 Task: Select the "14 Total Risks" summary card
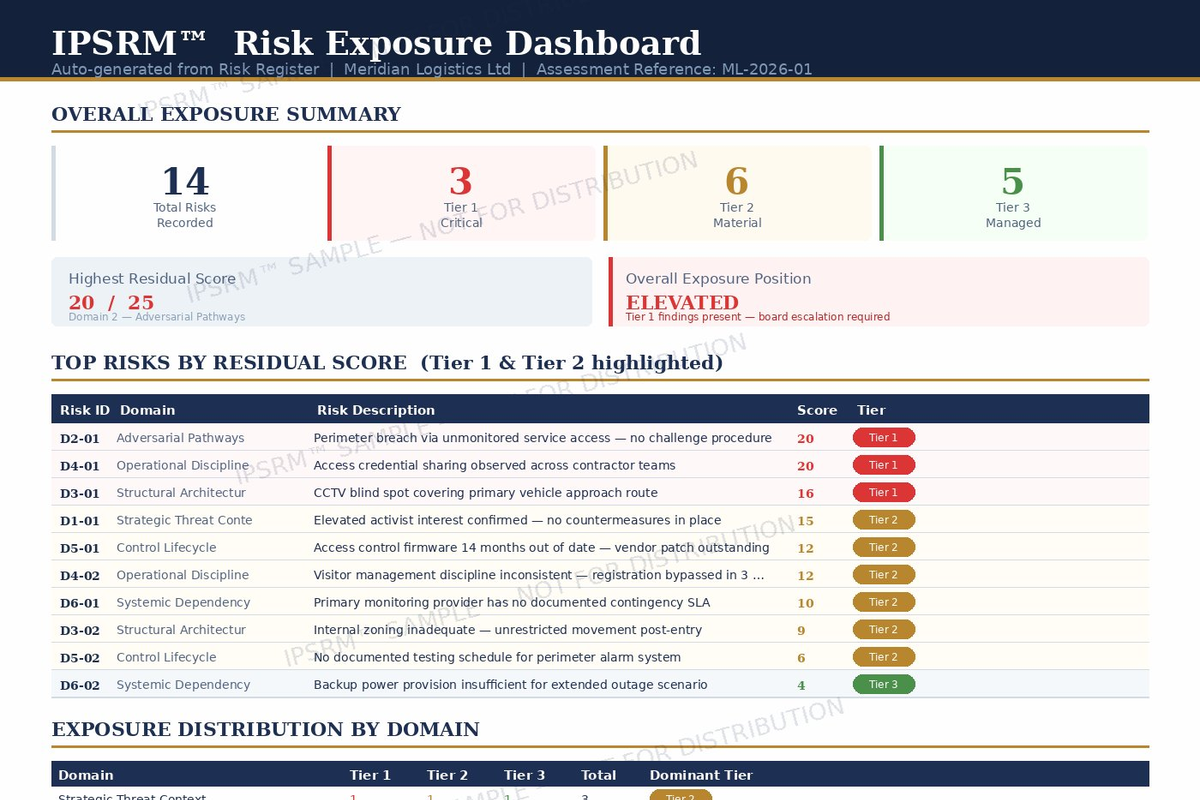tap(186, 193)
